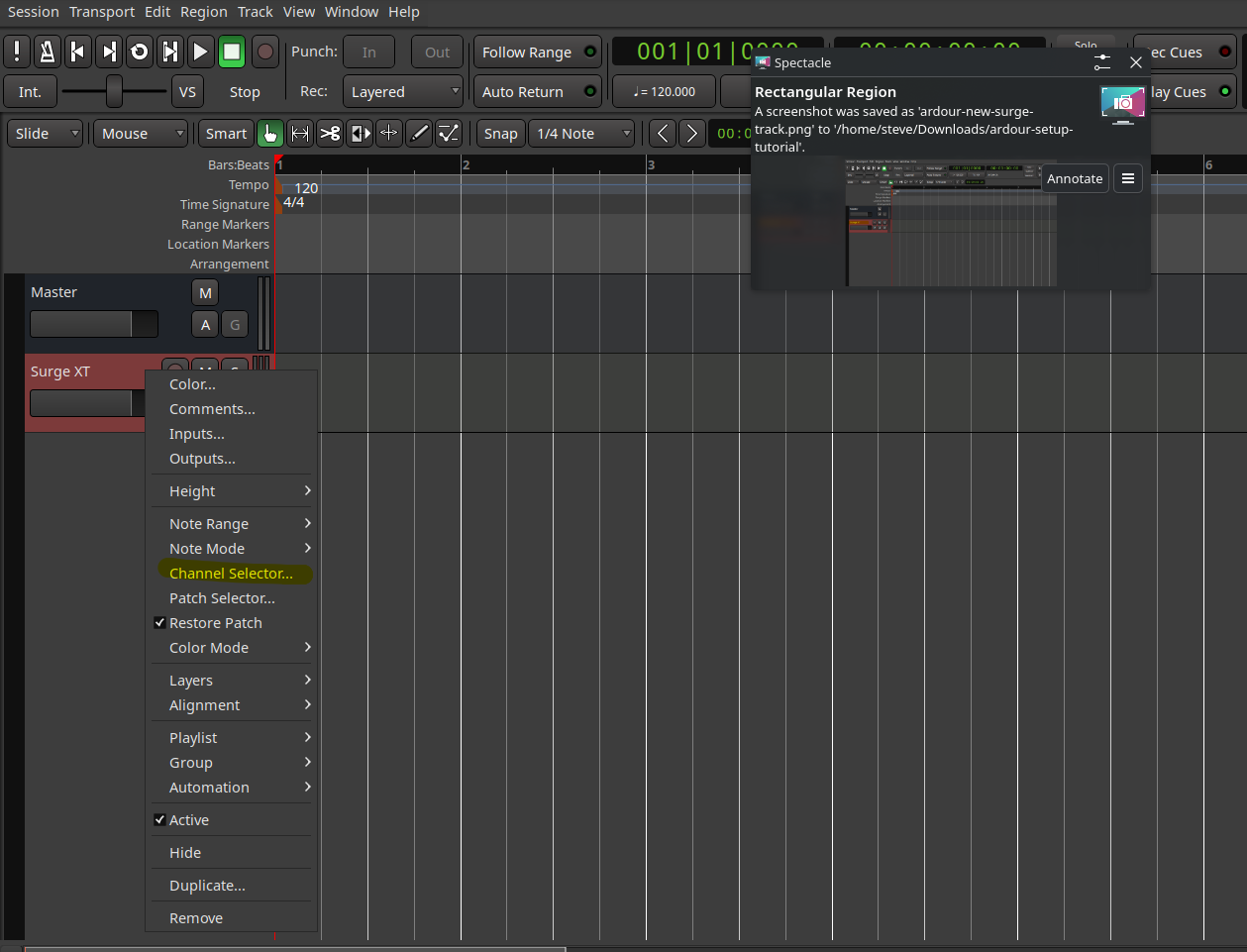Click the Master track A automation button
The height and width of the screenshot is (952, 1247).
pos(205,324)
